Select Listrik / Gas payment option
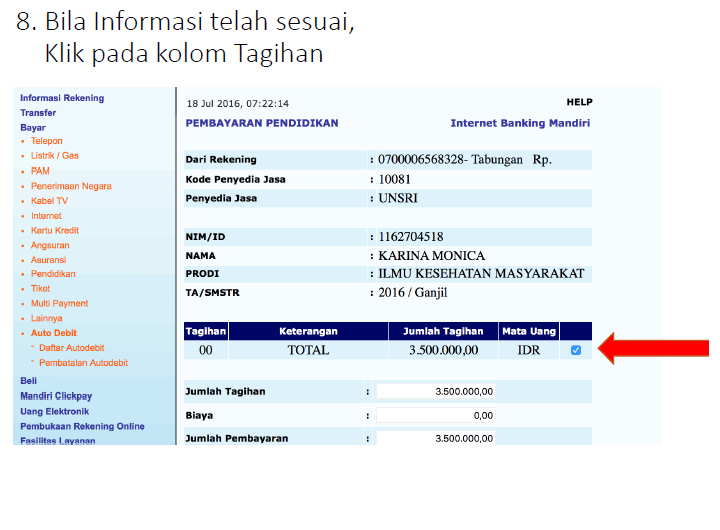 pos(54,156)
